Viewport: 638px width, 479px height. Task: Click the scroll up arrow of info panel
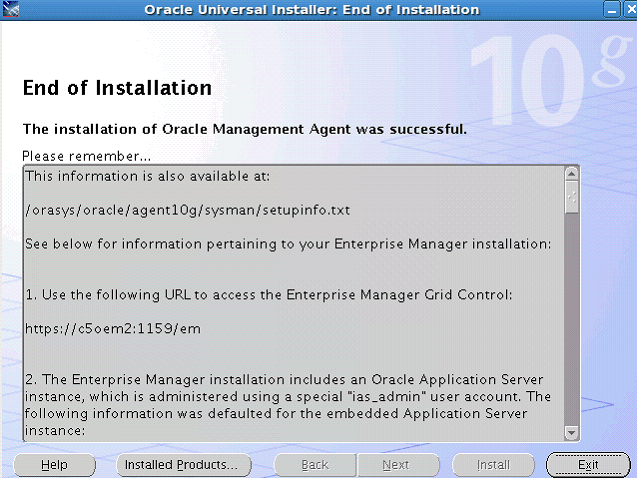point(572,172)
